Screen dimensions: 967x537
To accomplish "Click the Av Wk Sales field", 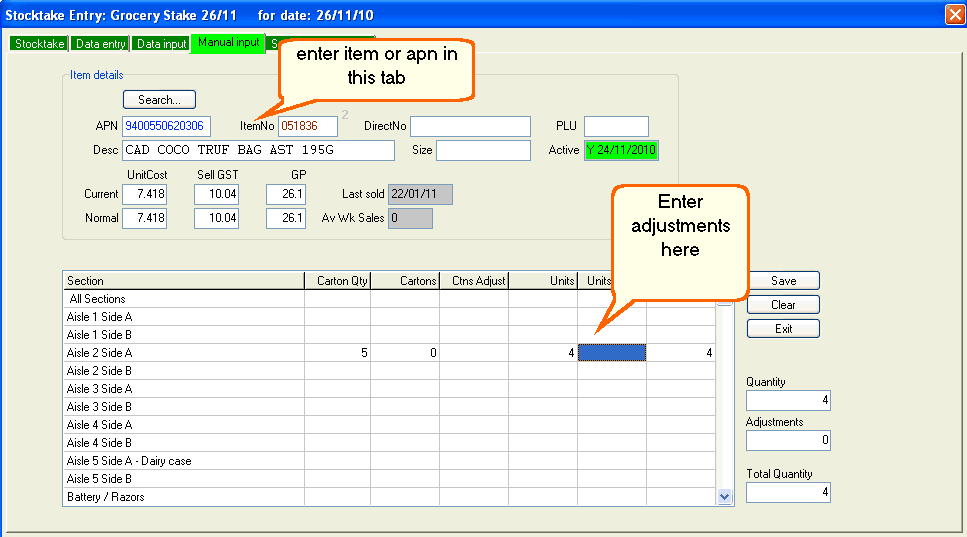I will [410, 218].
